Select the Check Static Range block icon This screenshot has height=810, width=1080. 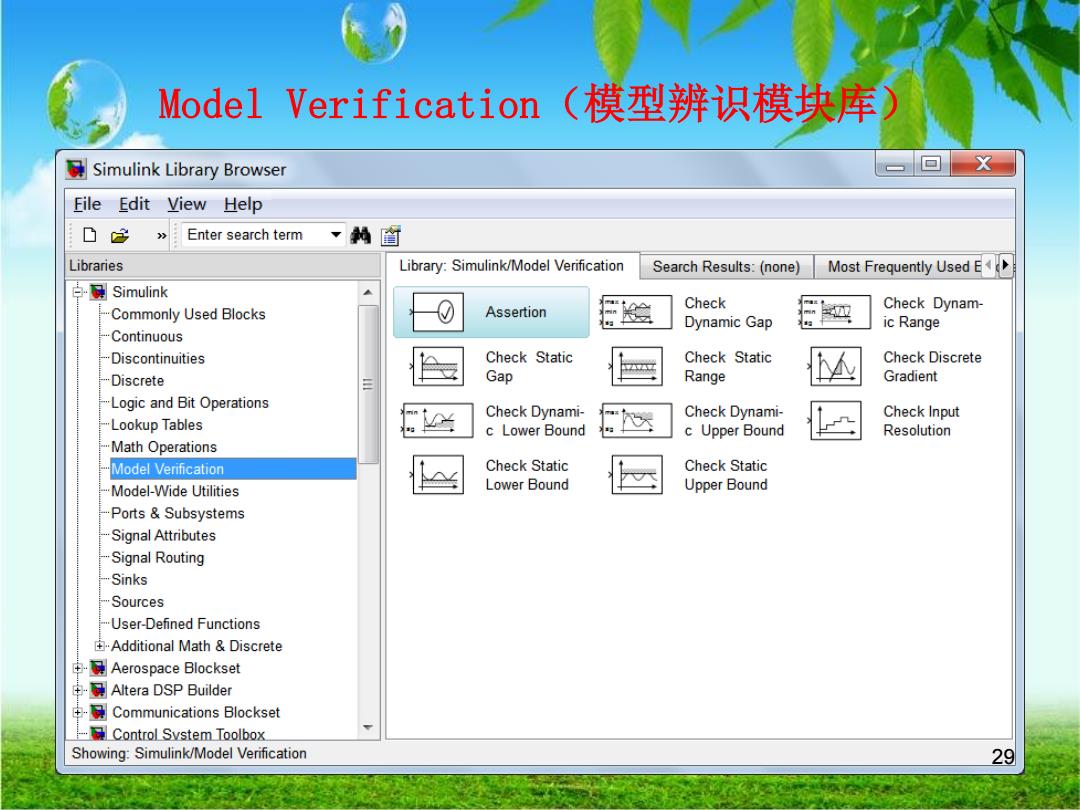(636, 366)
